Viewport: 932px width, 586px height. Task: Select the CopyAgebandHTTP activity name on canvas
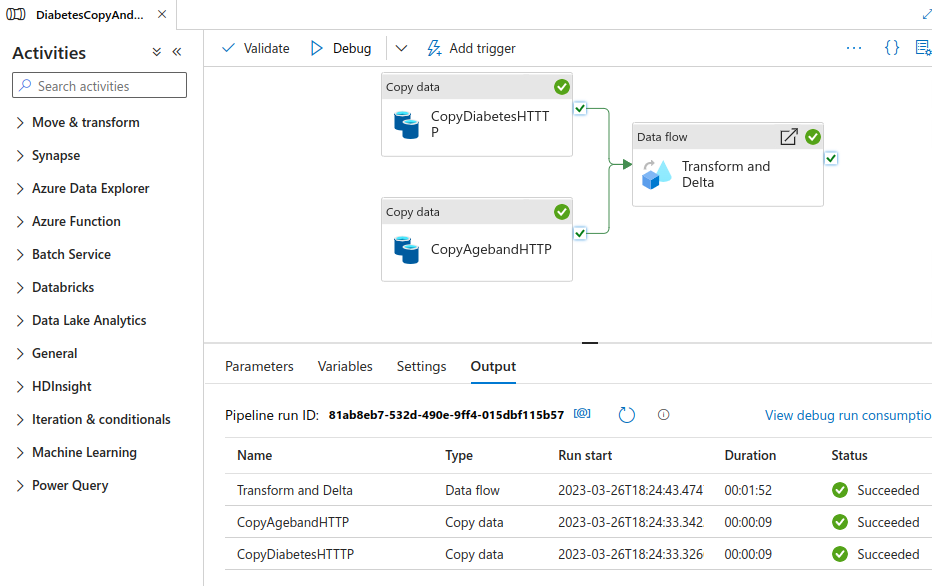tap(491, 249)
